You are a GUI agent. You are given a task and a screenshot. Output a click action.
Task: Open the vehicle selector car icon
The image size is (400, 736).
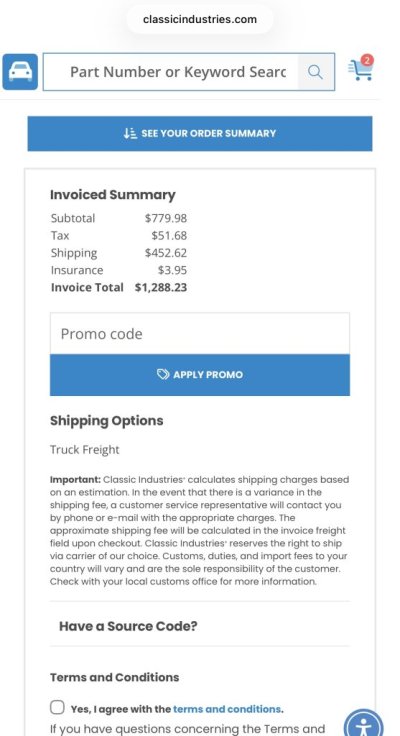tap(20, 72)
